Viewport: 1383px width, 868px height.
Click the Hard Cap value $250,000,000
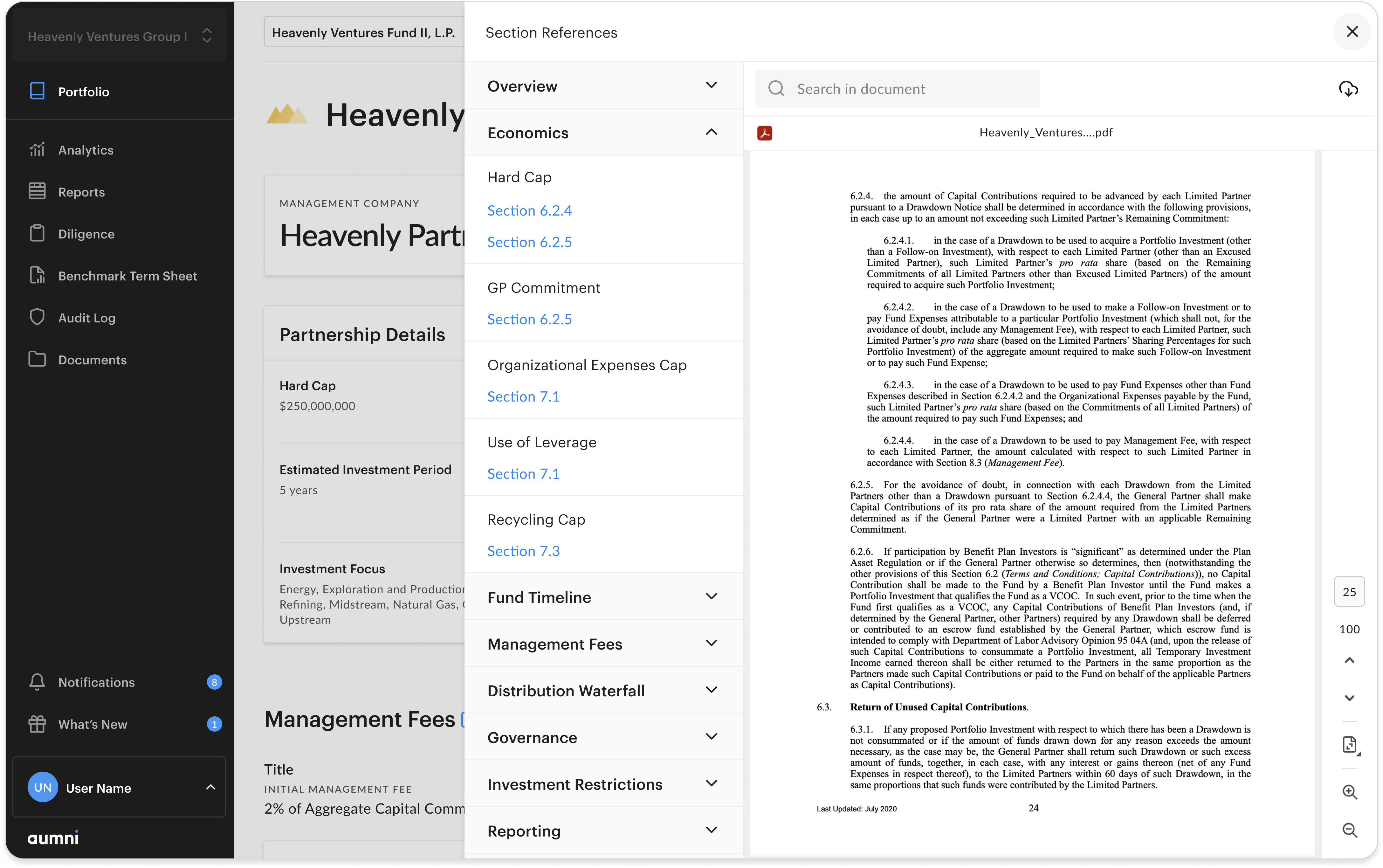coord(317,406)
